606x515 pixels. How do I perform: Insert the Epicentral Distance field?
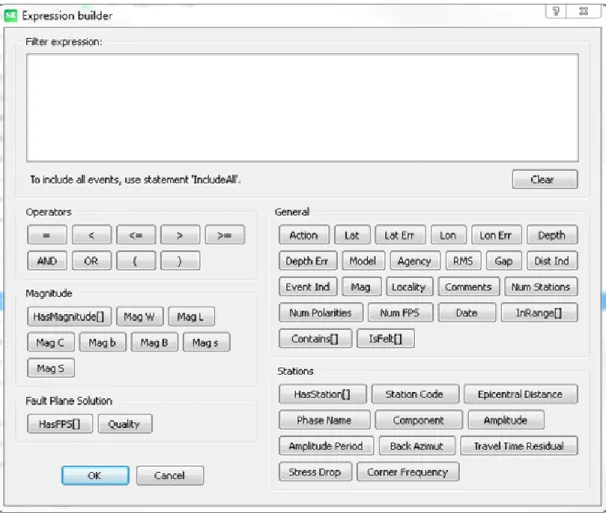(521, 394)
